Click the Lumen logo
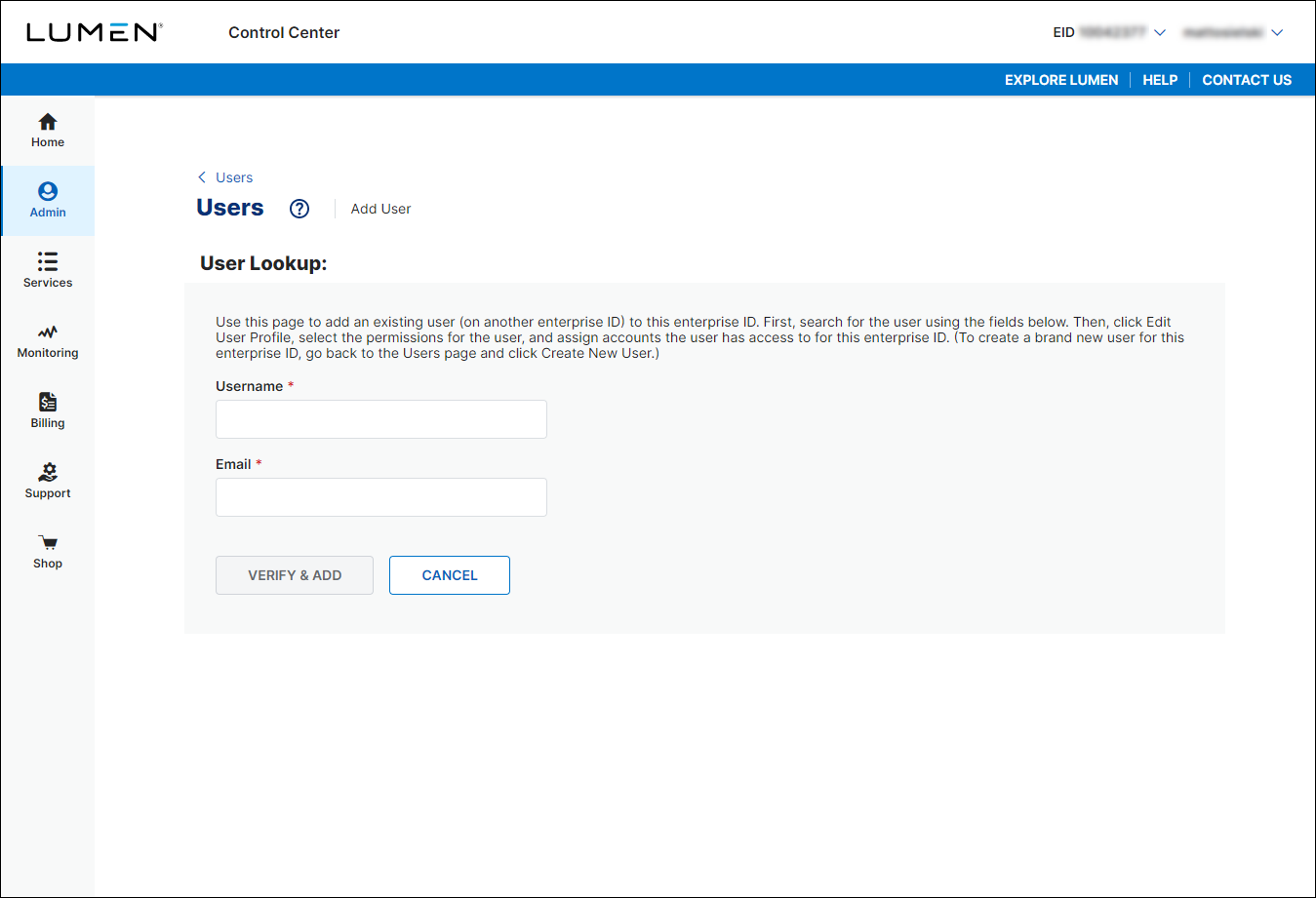Viewport: 1316px width, 898px height. 95,32
